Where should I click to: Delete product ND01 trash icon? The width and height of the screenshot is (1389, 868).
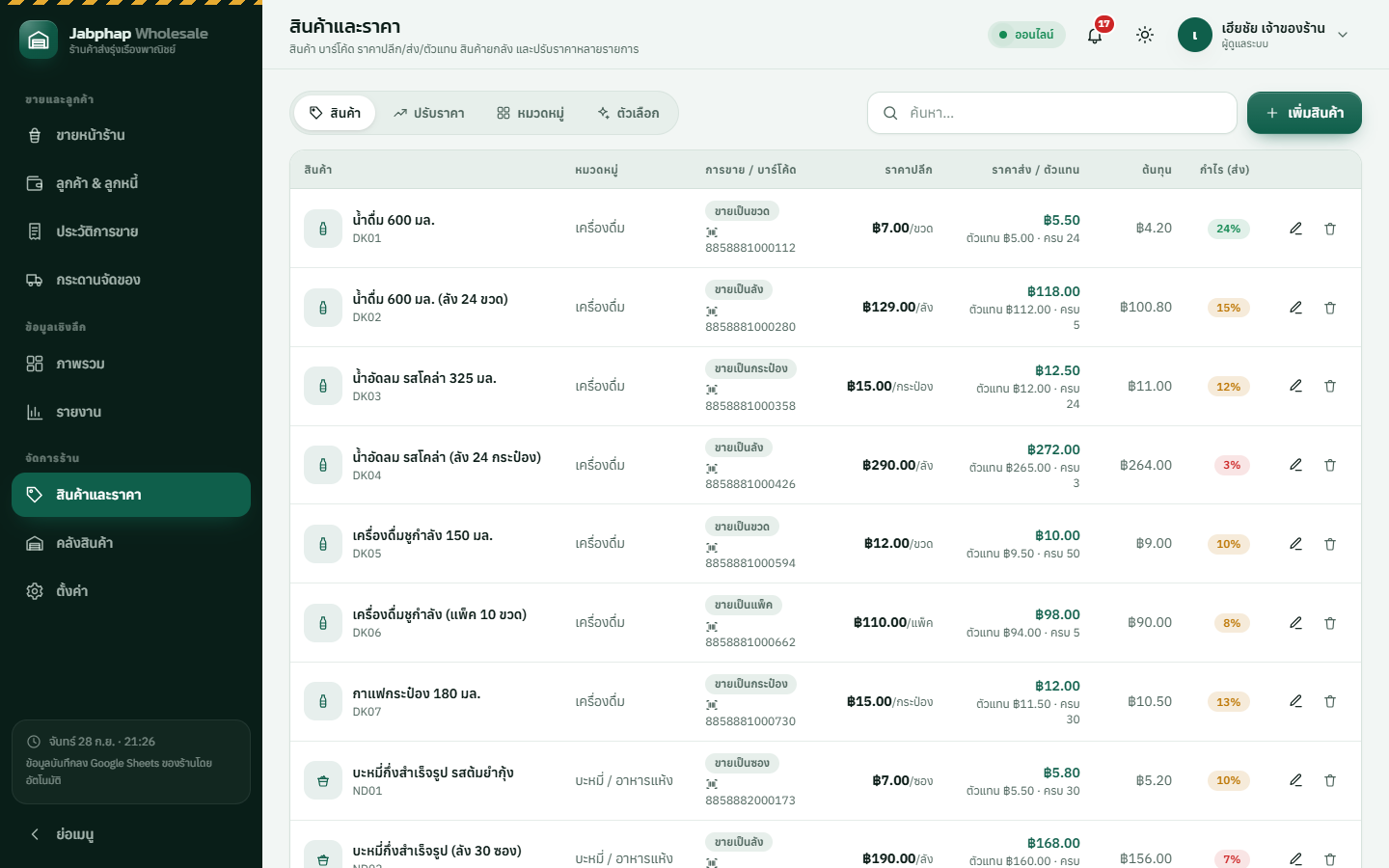1330,780
